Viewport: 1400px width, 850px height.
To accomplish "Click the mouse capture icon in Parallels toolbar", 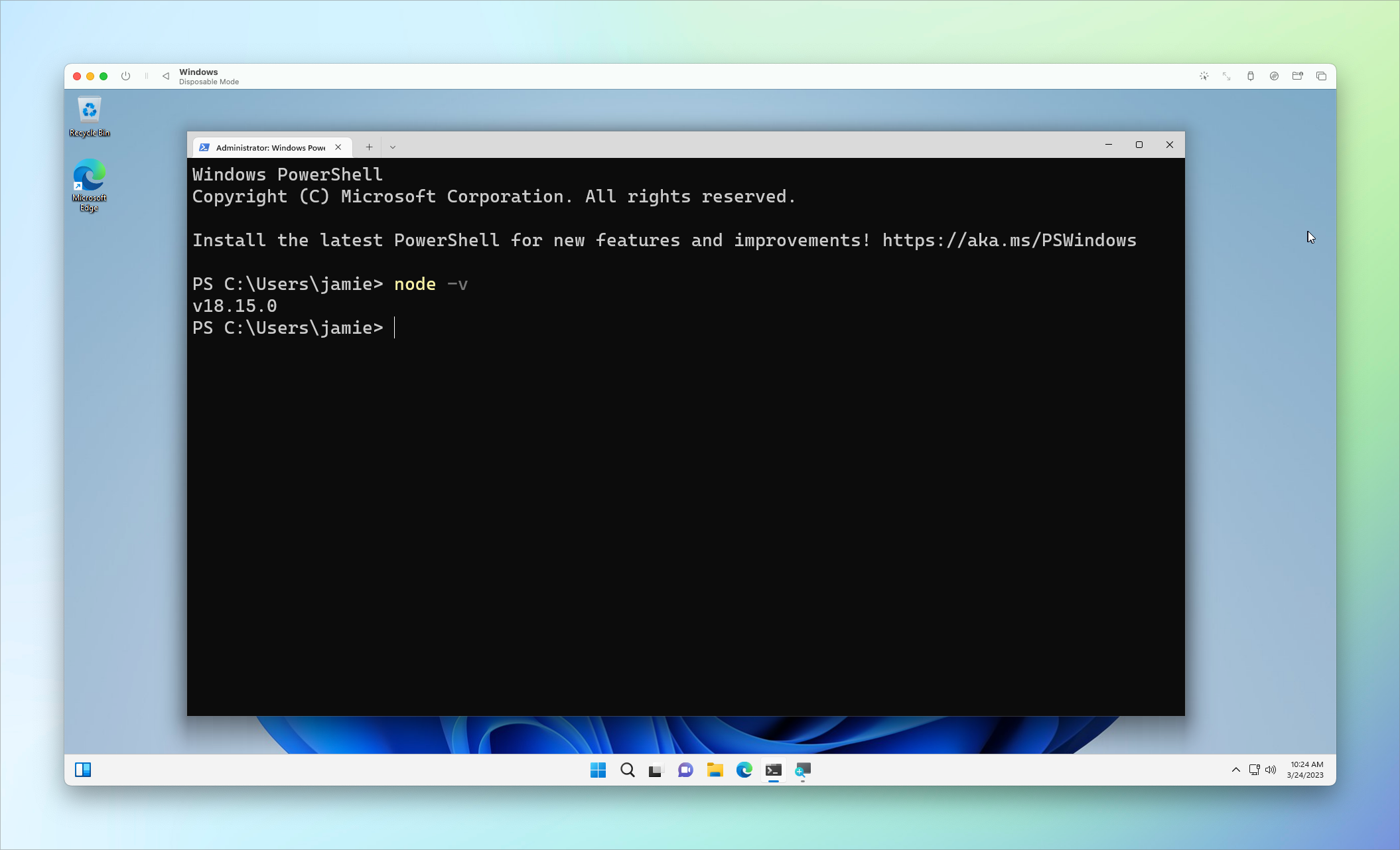I will 1204,76.
